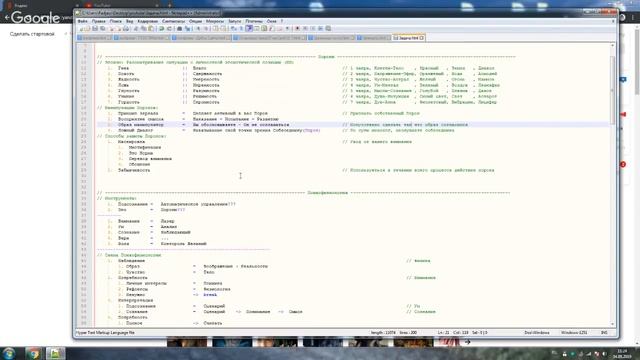This screenshot has width=640, height=360.
Task: Click the Print toolbar icon
Action: [127, 29]
